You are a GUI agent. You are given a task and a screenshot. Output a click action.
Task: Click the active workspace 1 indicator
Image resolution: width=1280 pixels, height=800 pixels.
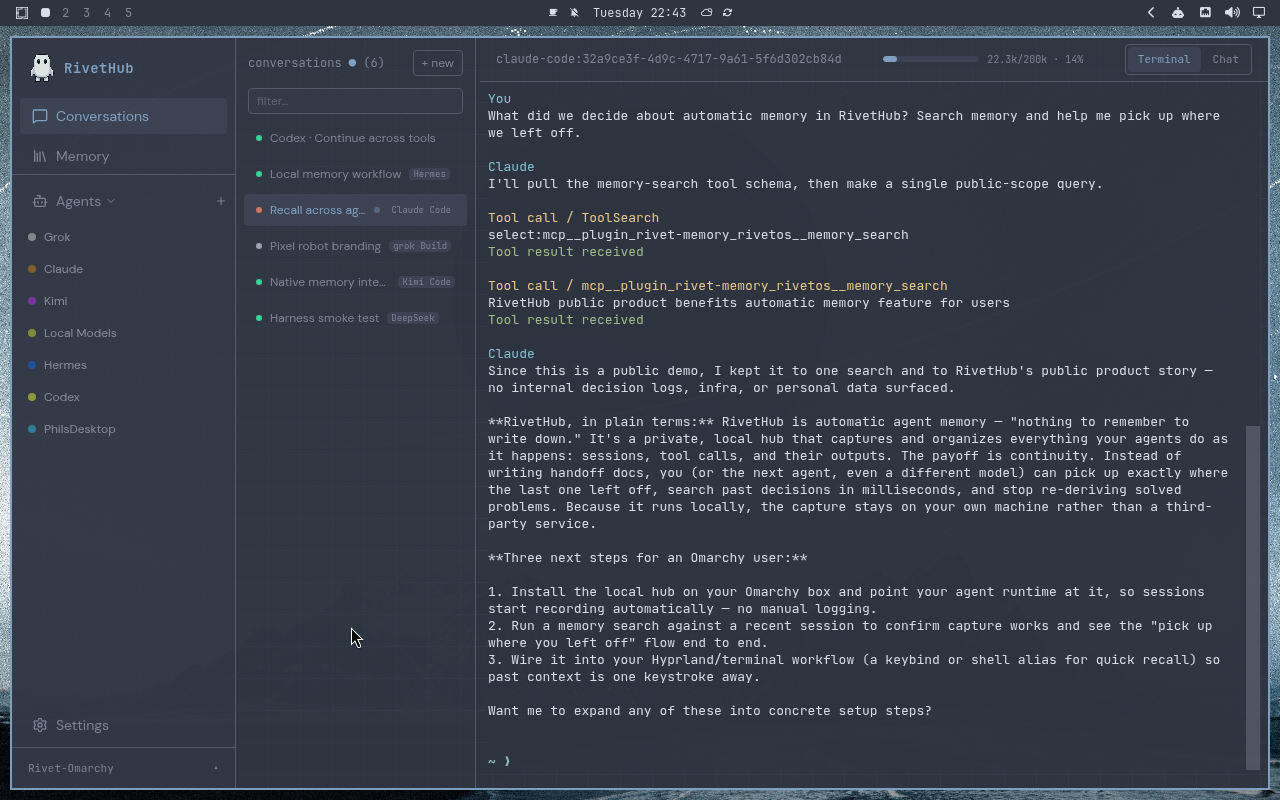pyautogui.click(x=45, y=13)
